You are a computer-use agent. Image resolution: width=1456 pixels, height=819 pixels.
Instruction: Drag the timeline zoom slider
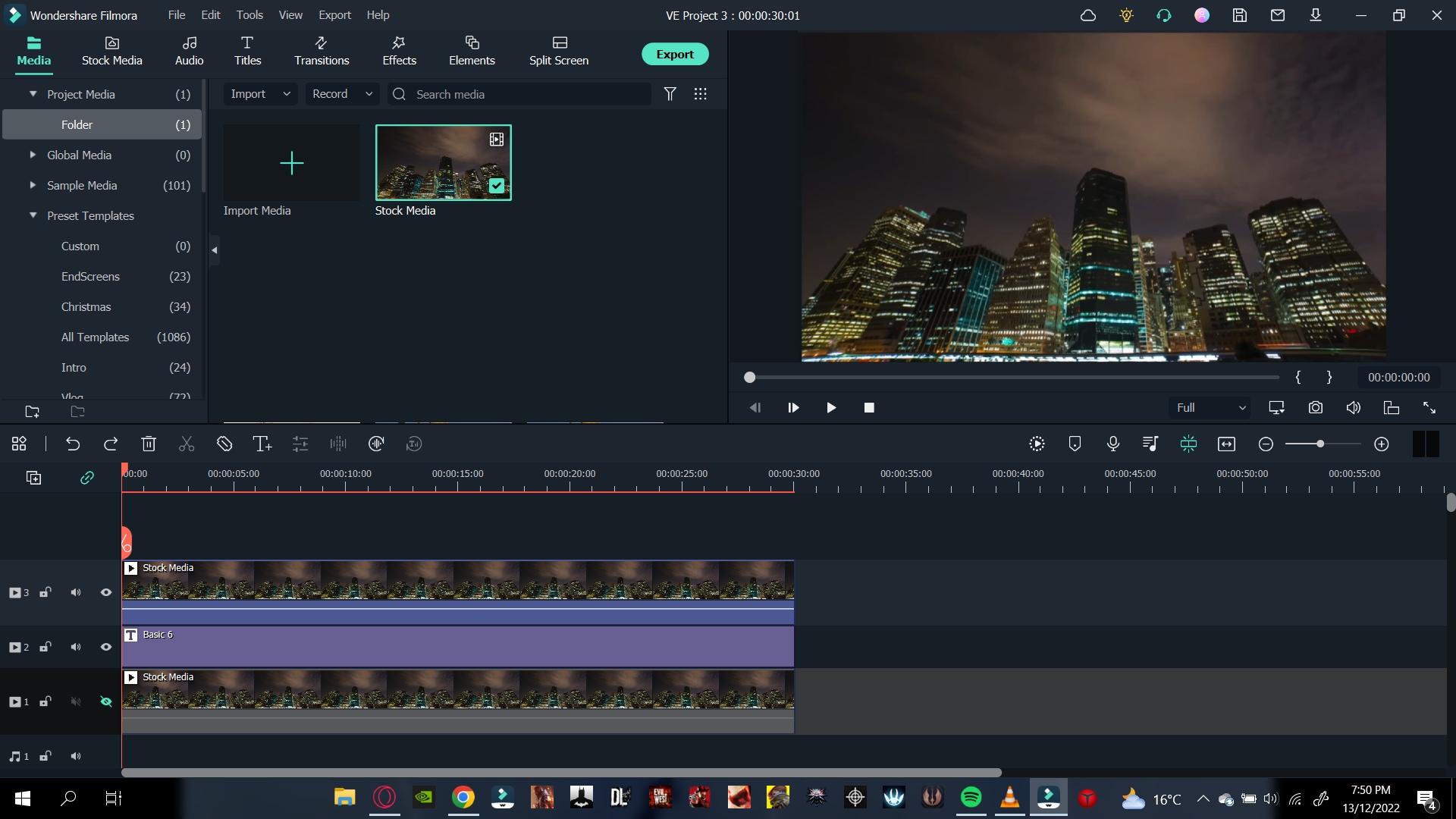pos(1322,443)
